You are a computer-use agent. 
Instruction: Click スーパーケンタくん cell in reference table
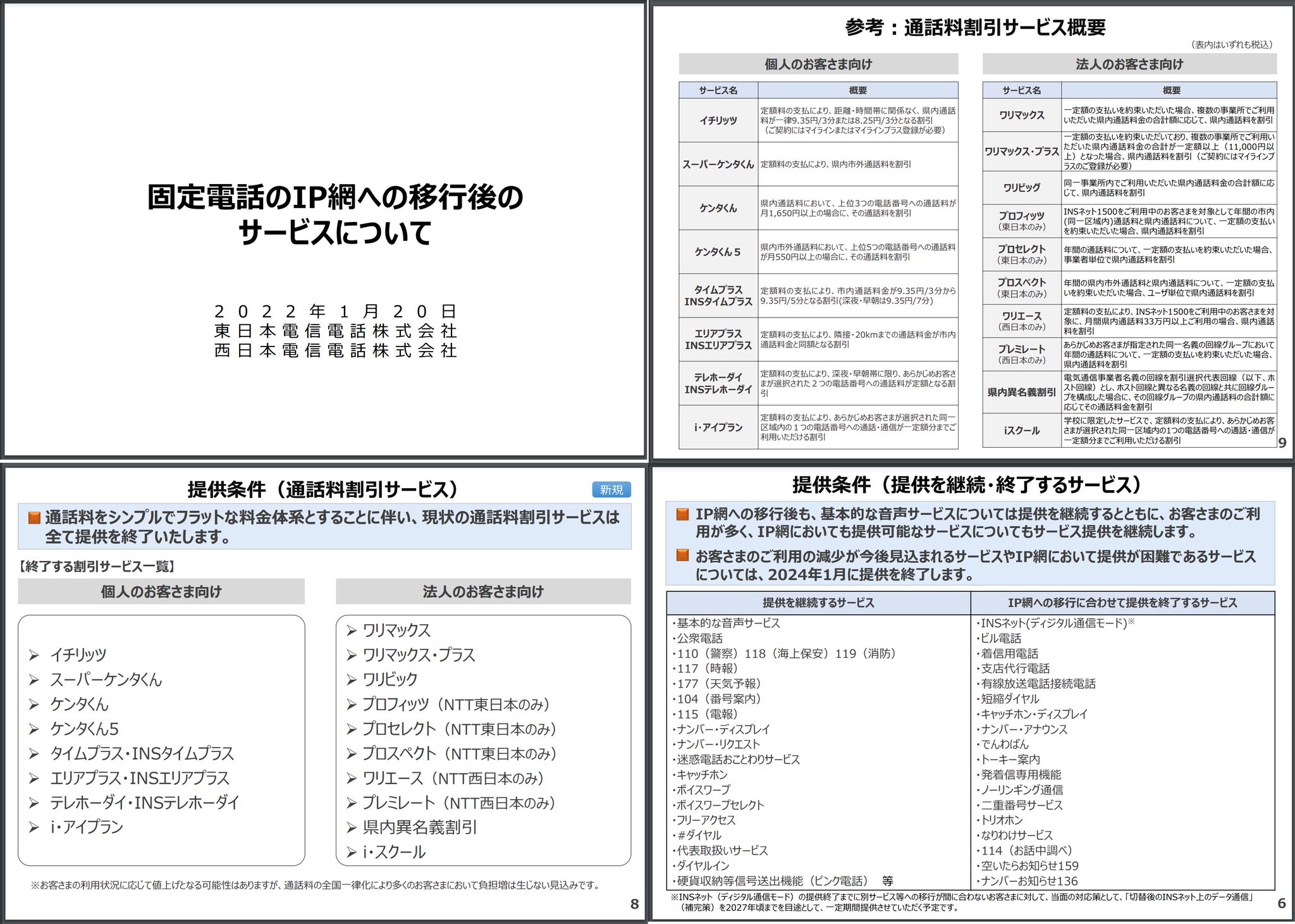[718, 164]
